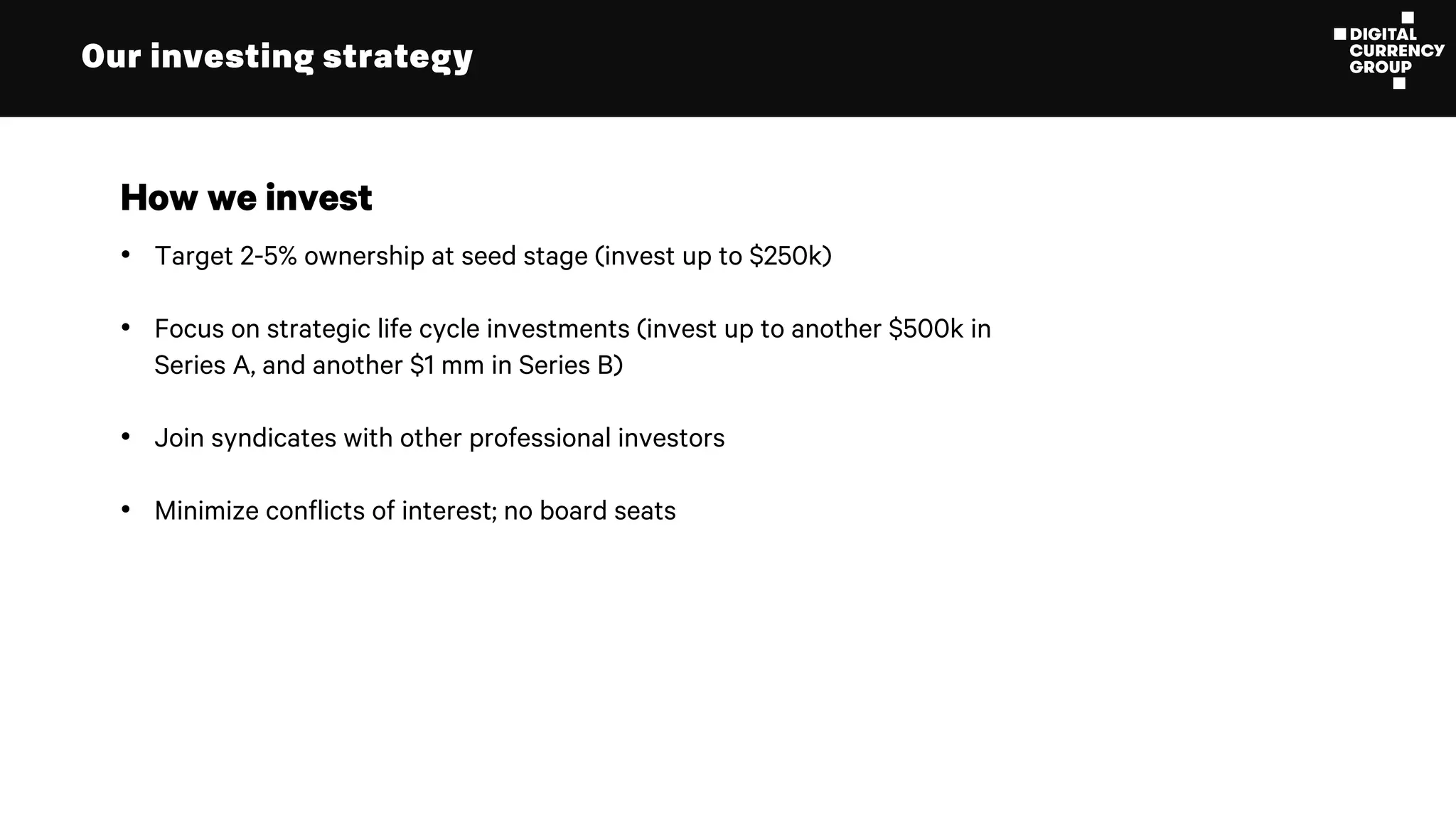
Task: Click the 'Join syndicates with other professional investors' line
Action: (x=439, y=438)
